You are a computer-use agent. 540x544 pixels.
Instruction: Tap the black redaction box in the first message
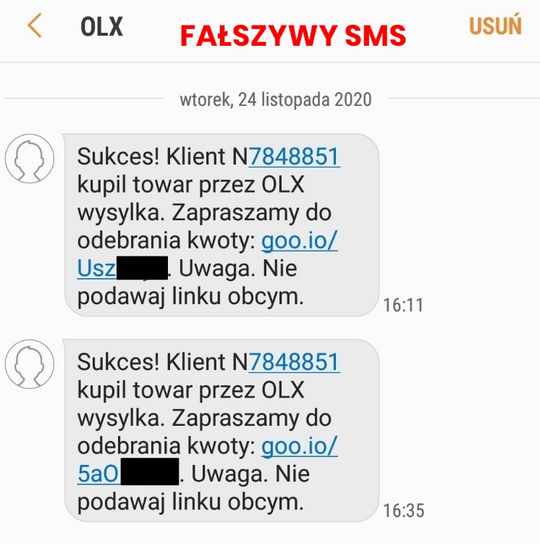coord(142,268)
